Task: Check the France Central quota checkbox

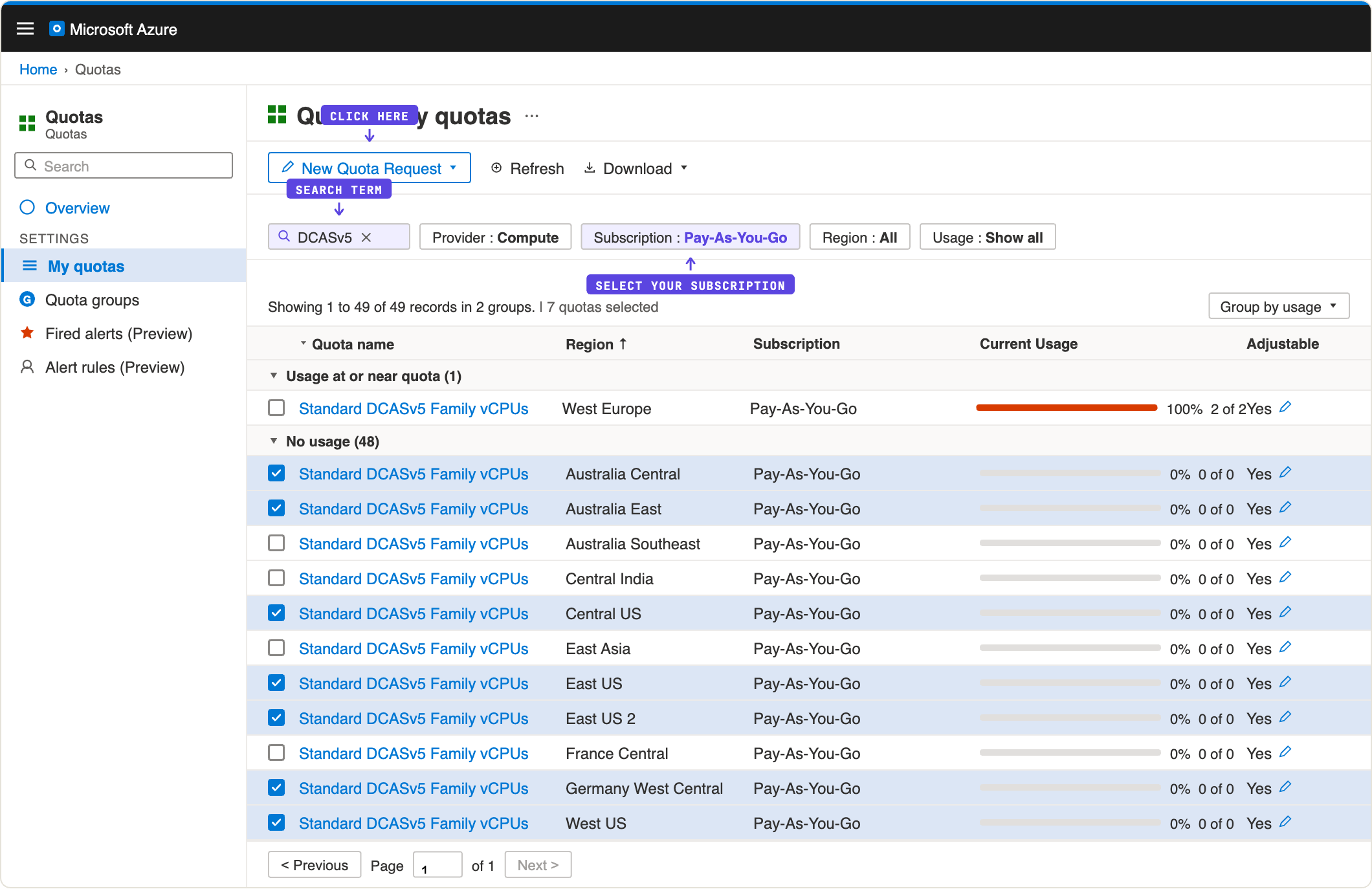Action: click(276, 753)
